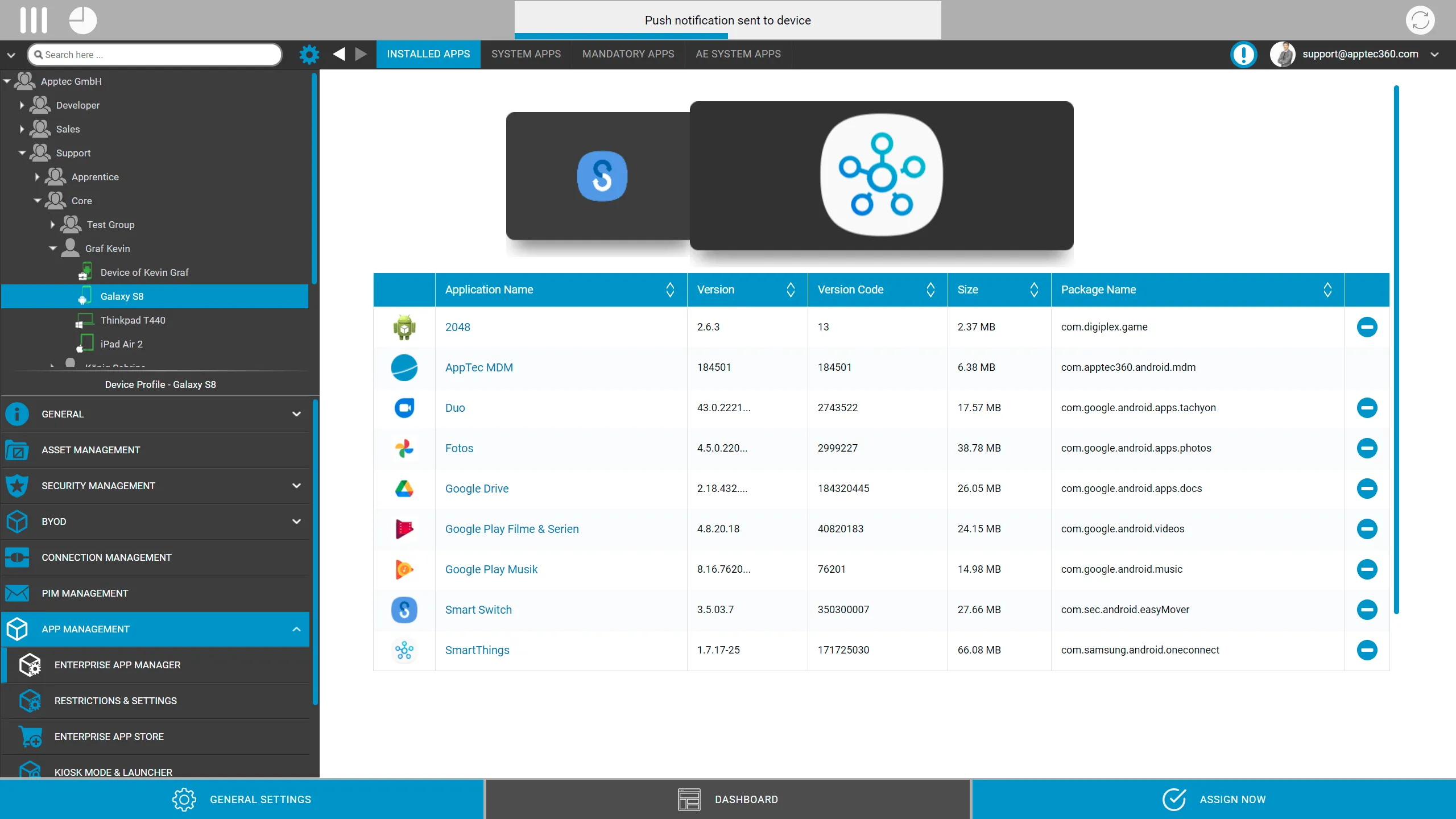The height and width of the screenshot is (819, 1456).
Task: Collapse the Core group
Action: [38, 201]
